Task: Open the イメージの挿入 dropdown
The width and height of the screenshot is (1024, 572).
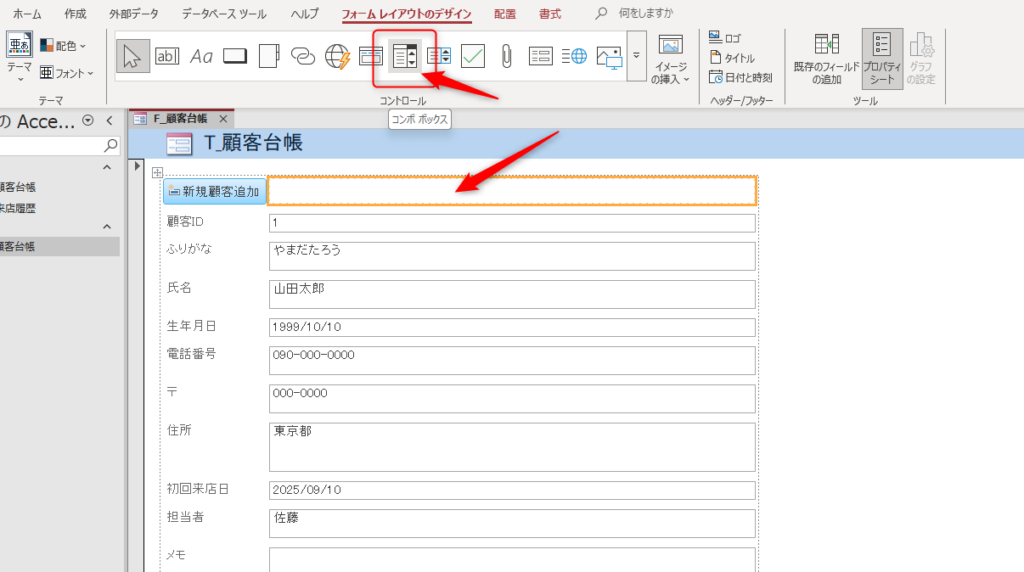Action: [x=670, y=60]
